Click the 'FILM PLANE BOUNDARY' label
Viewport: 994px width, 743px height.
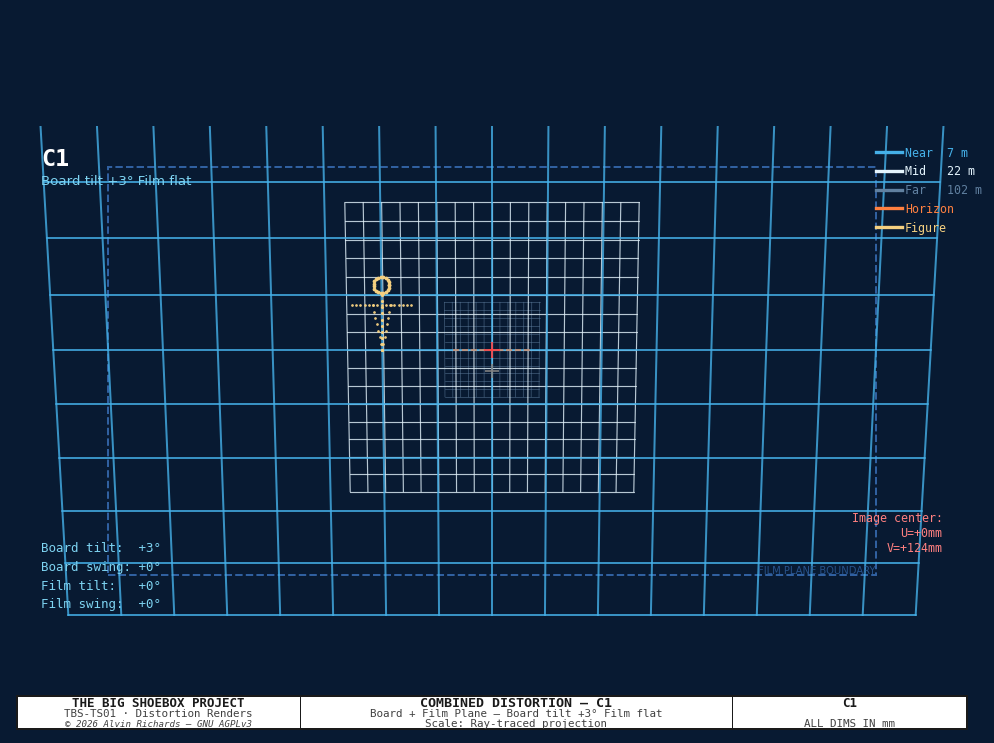pyautogui.click(x=816, y=571)
